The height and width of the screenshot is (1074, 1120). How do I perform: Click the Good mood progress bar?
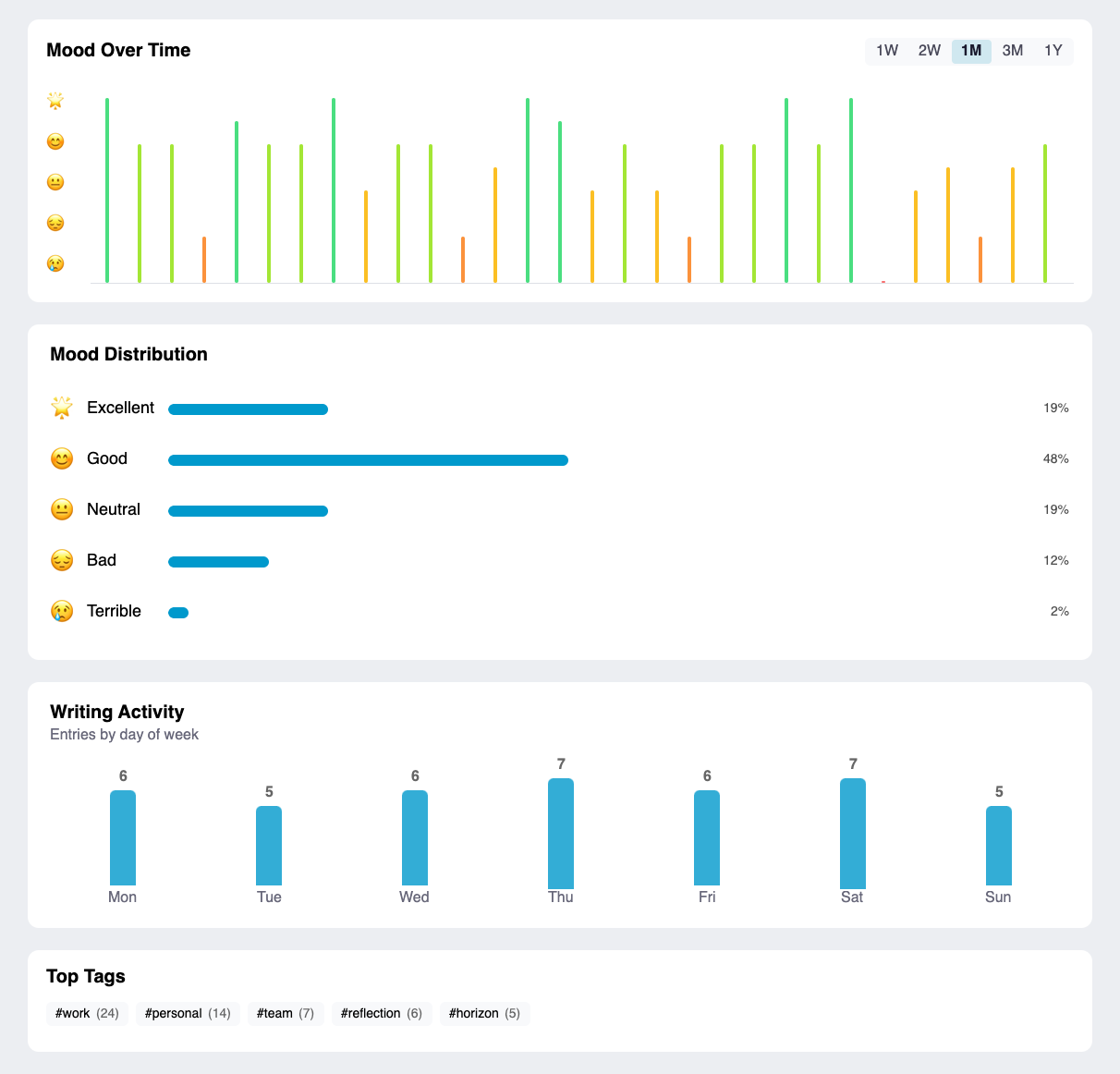(x=368, y=458)
